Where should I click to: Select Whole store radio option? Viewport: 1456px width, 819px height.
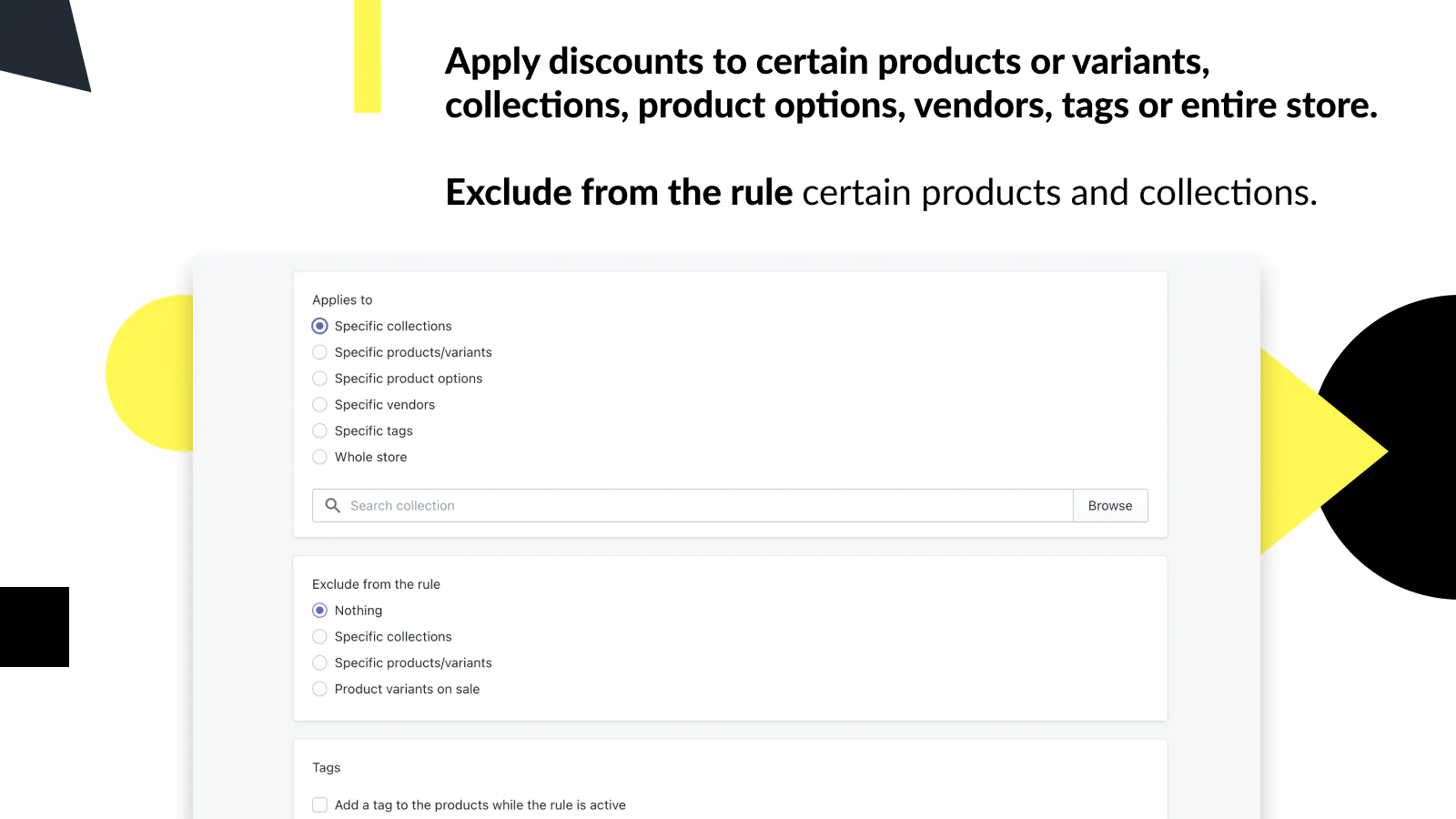(319, 457)
